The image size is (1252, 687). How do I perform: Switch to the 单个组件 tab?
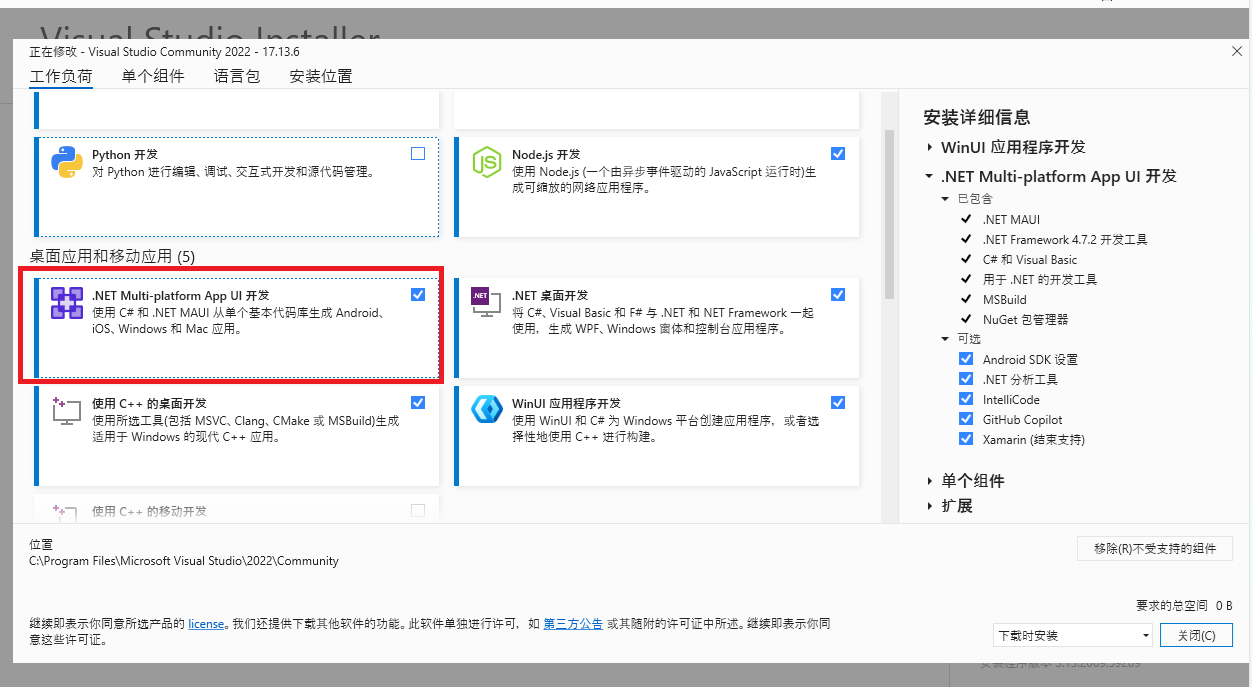153,76
